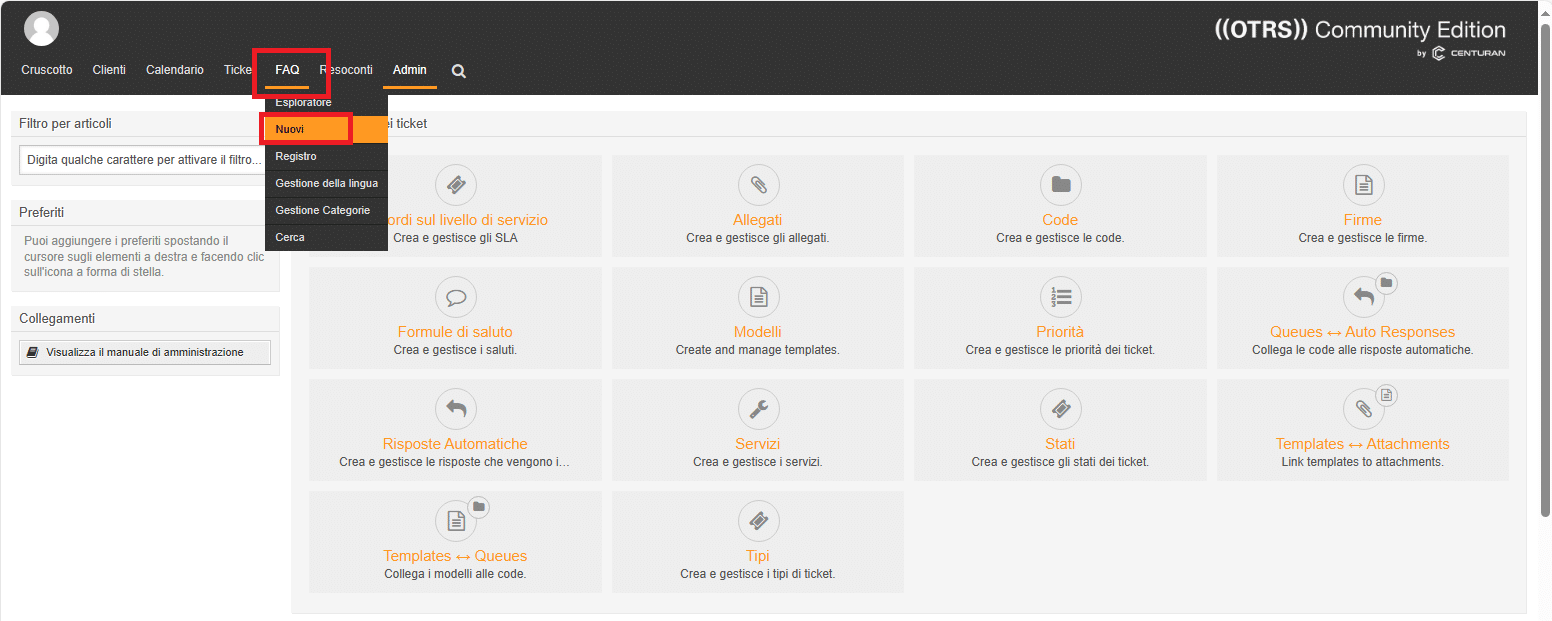Viewport: 1552px width, 621px height.
Task: Open the Firme document icon
Action: coord(1363,185)
